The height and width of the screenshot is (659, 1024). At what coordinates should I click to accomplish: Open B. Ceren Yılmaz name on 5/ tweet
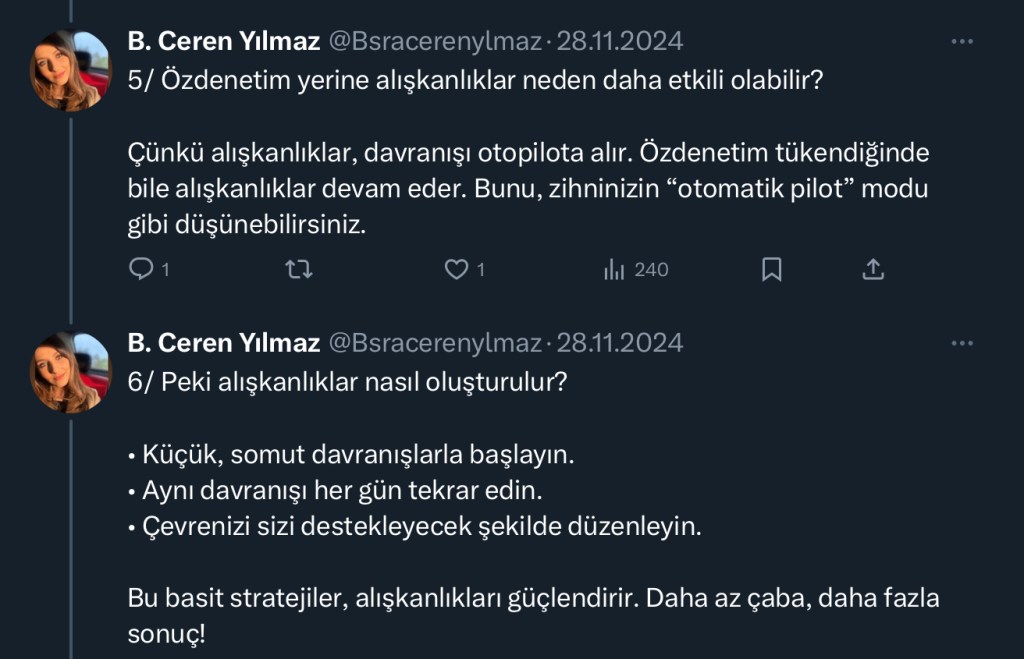[224, 42]
